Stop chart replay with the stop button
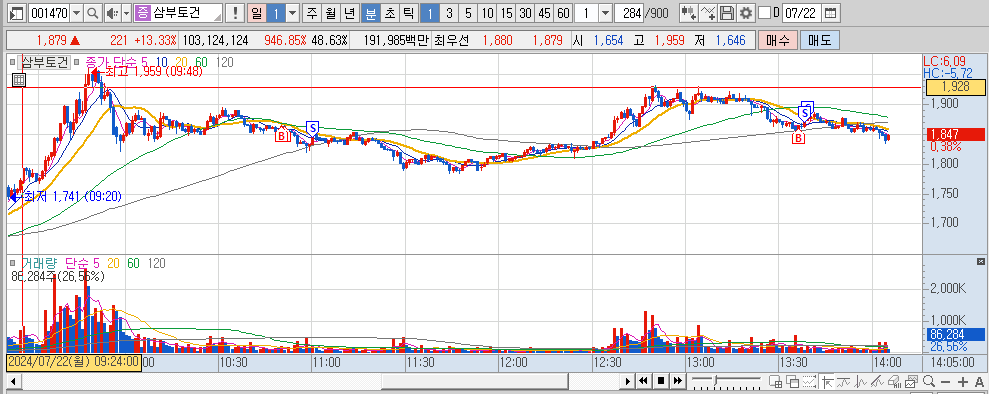Viewport: 989px width, 394px height. point(660,381)
